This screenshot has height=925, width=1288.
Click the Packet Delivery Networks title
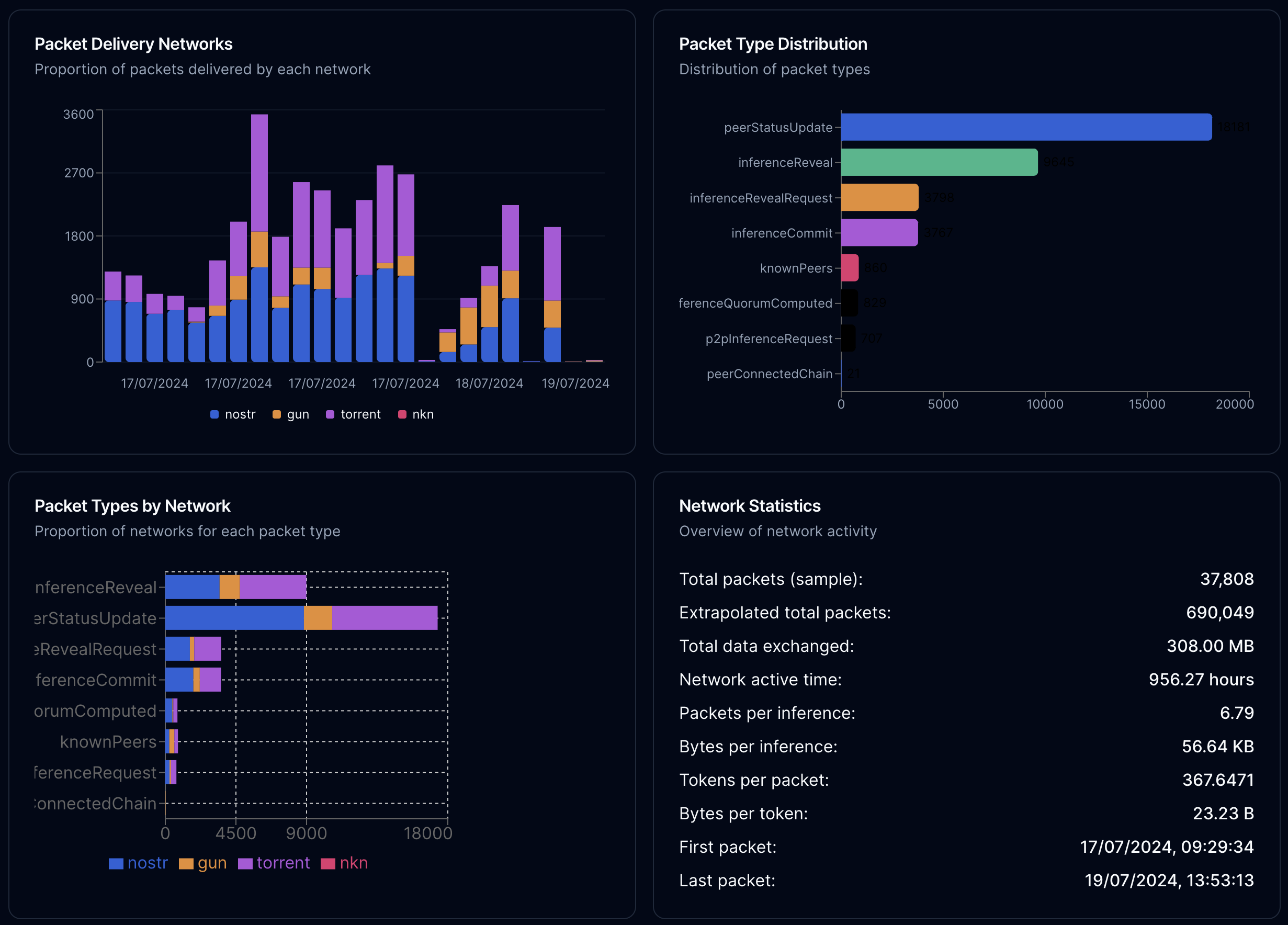pyautogui.click(x=133, y=44)
